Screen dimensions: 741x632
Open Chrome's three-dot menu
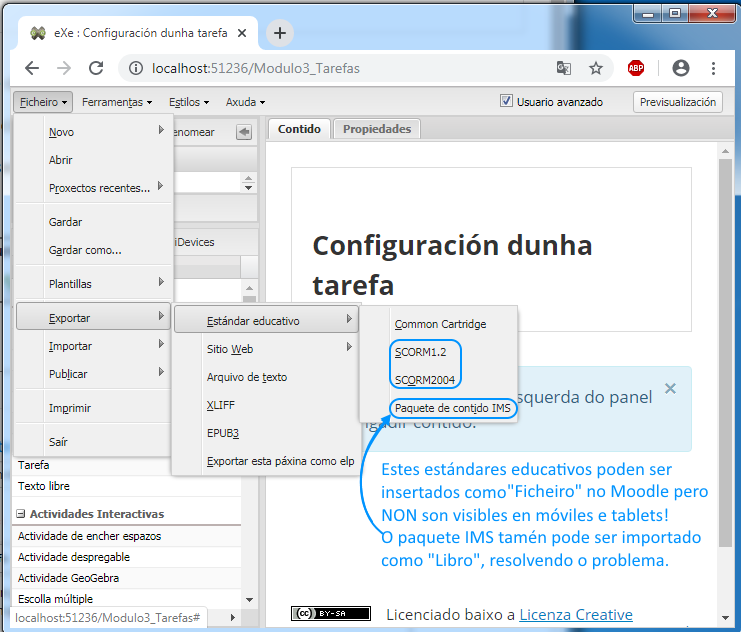713,69
